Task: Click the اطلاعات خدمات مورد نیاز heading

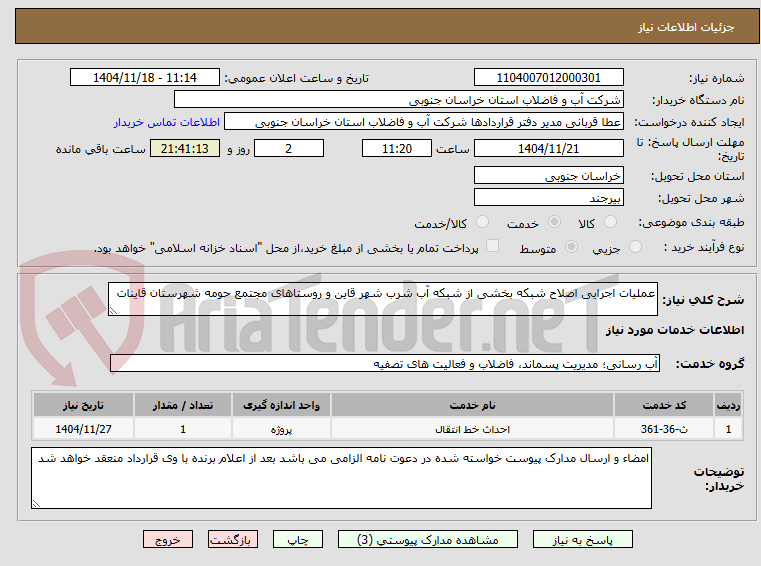Action: [675, 330]
